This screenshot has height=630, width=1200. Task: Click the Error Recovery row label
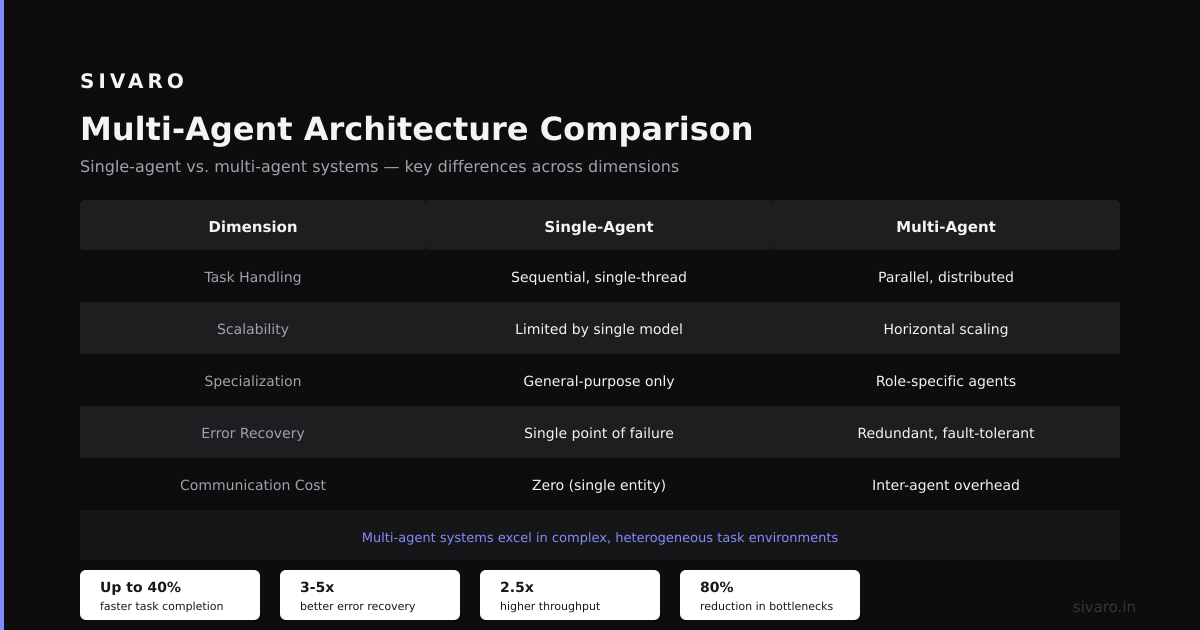(x=253, y=433)
